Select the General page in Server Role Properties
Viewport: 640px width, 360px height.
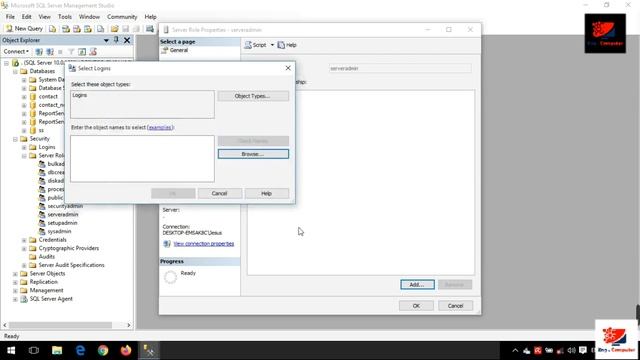click(x=179, y=50)
